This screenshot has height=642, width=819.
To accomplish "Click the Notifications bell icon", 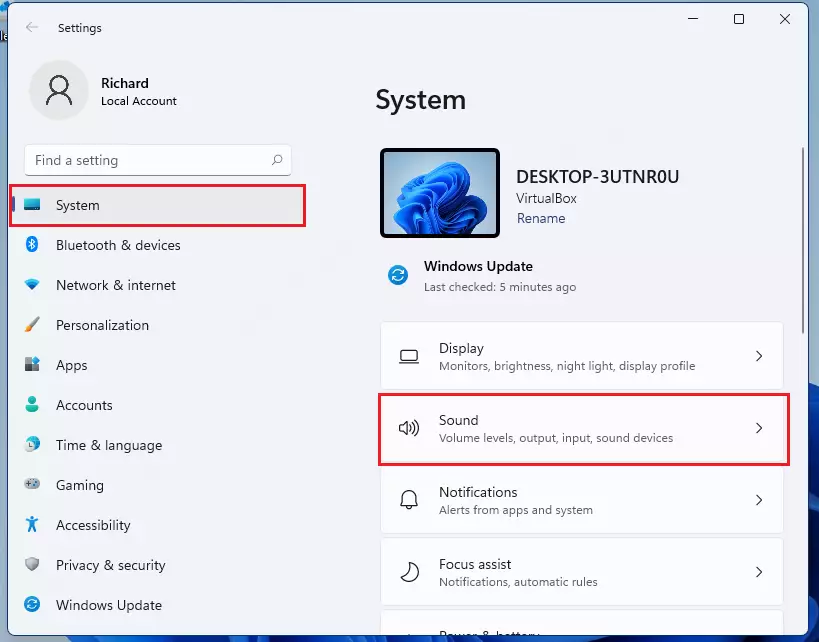I will click(x=409, y=500).
